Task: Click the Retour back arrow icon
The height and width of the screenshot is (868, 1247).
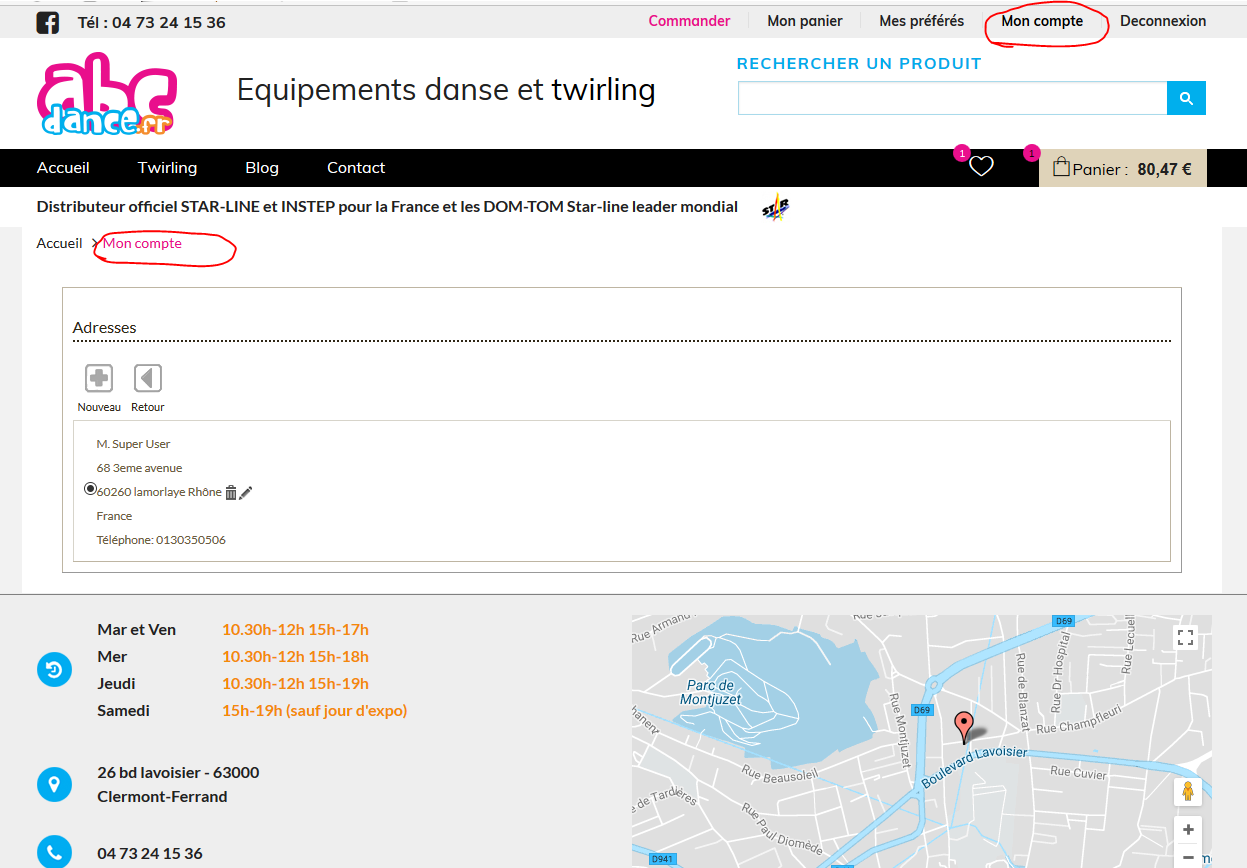Action: click(x=148, y=378)
